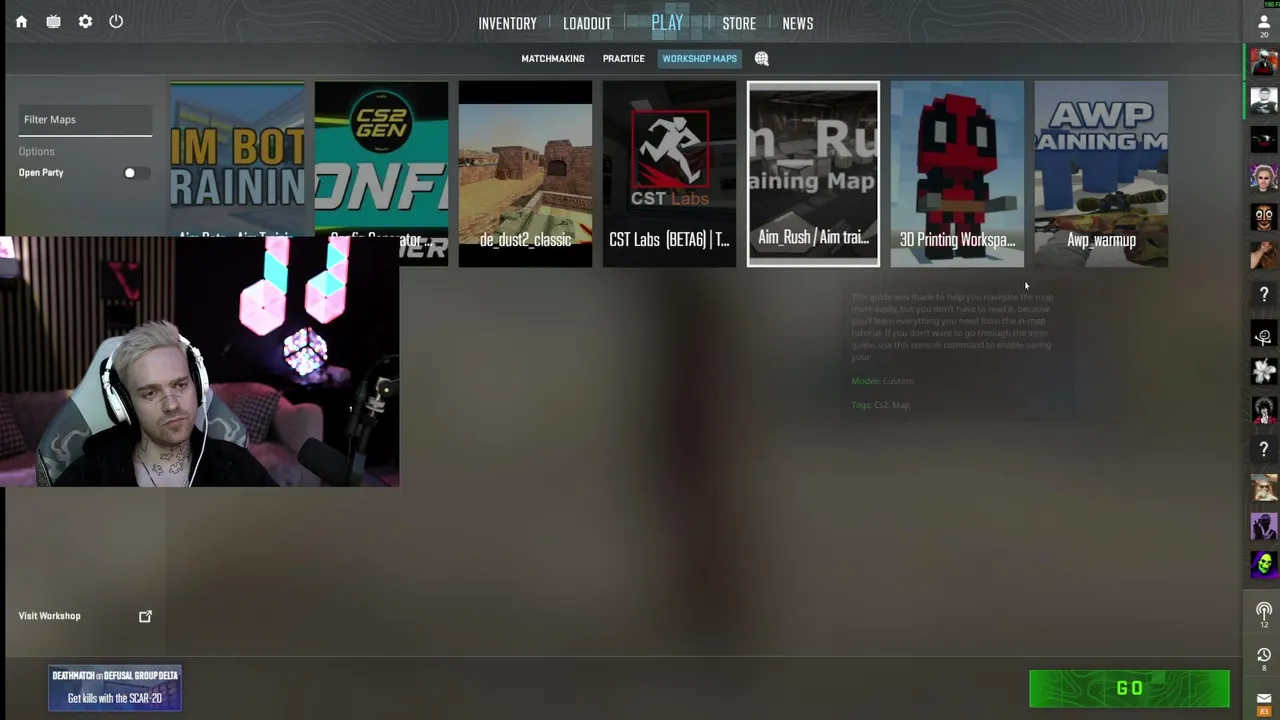Screen dimensions: 1280x720
Task: Open the NEWS menu
Action: tap(797, 23)
